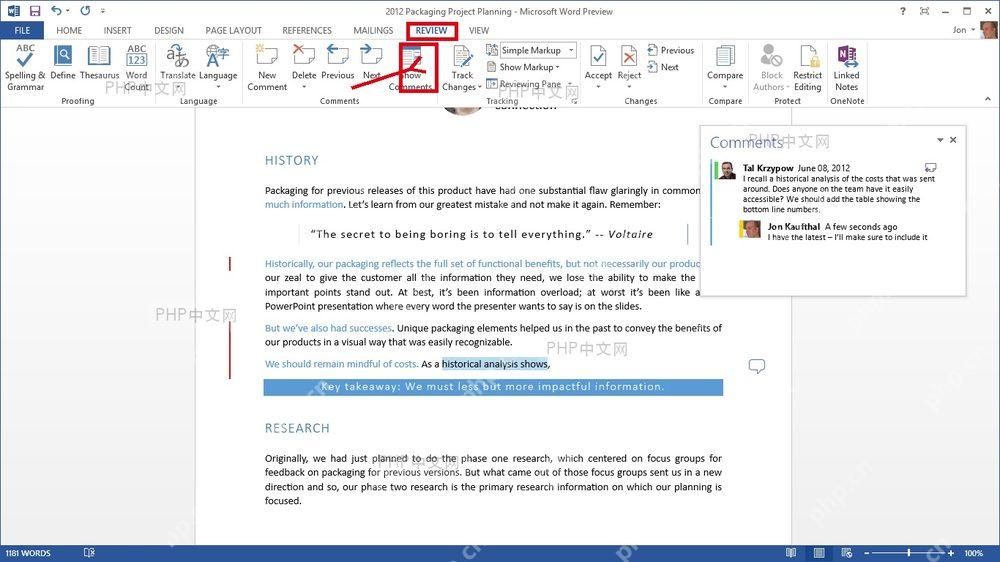Delete the selected comment
Screen dimensions: 1000x562
(304, 62)
